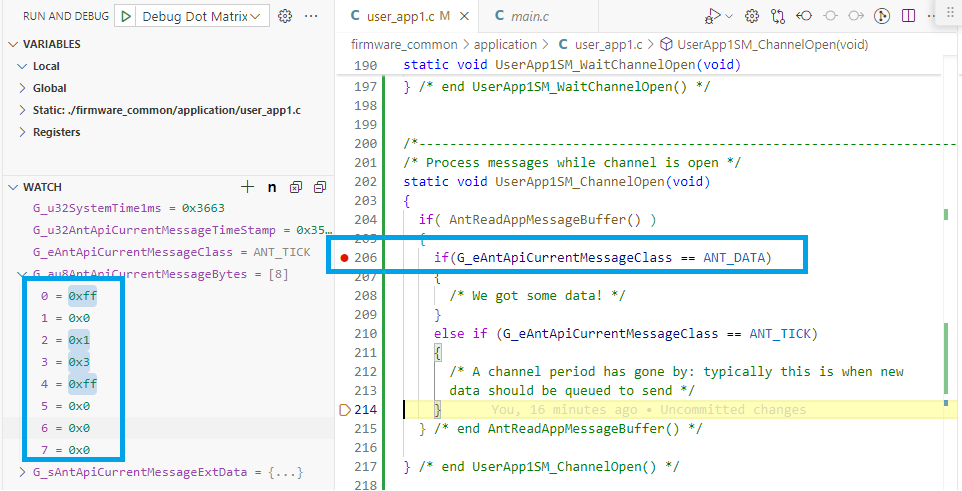The height and width of the screenshot is (491, 962).
Task: Click the 'Uncommitted changes' blame annotation
Action: 733,409
